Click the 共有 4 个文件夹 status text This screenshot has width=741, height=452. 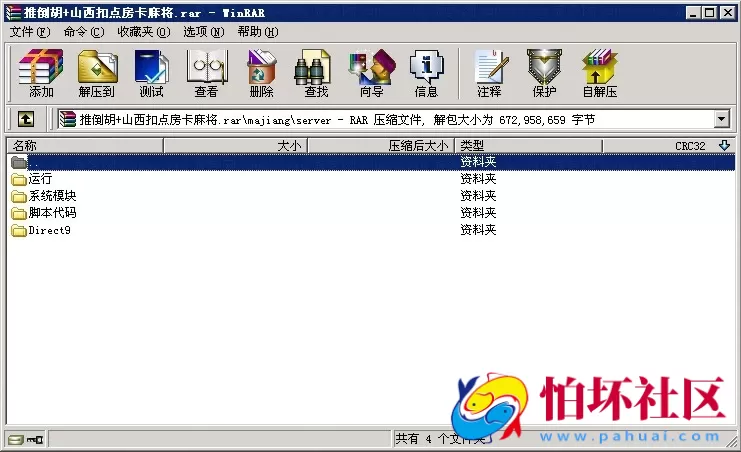coord(440,439)
